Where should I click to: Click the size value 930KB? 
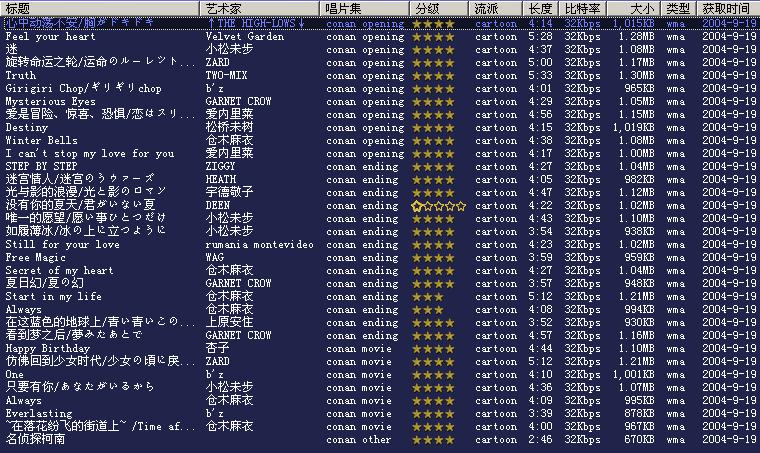(x=639, y=323)
